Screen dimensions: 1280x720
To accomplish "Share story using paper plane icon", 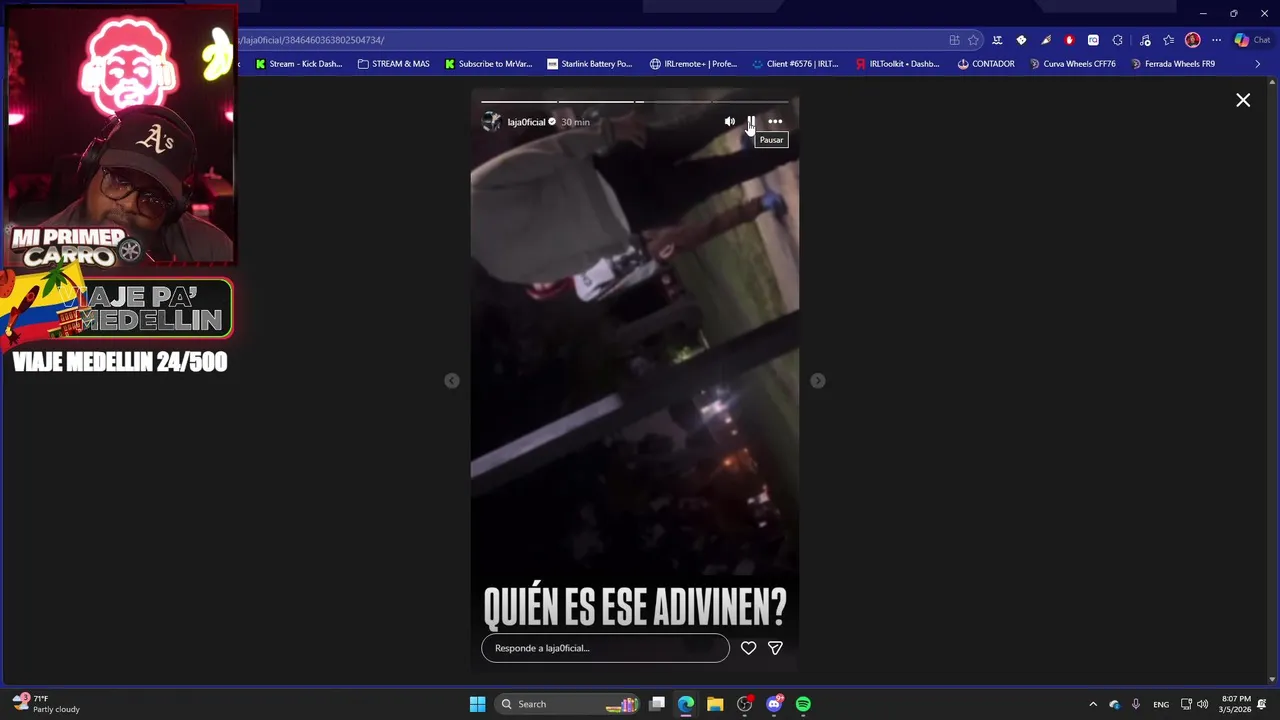I will (775, 648).
